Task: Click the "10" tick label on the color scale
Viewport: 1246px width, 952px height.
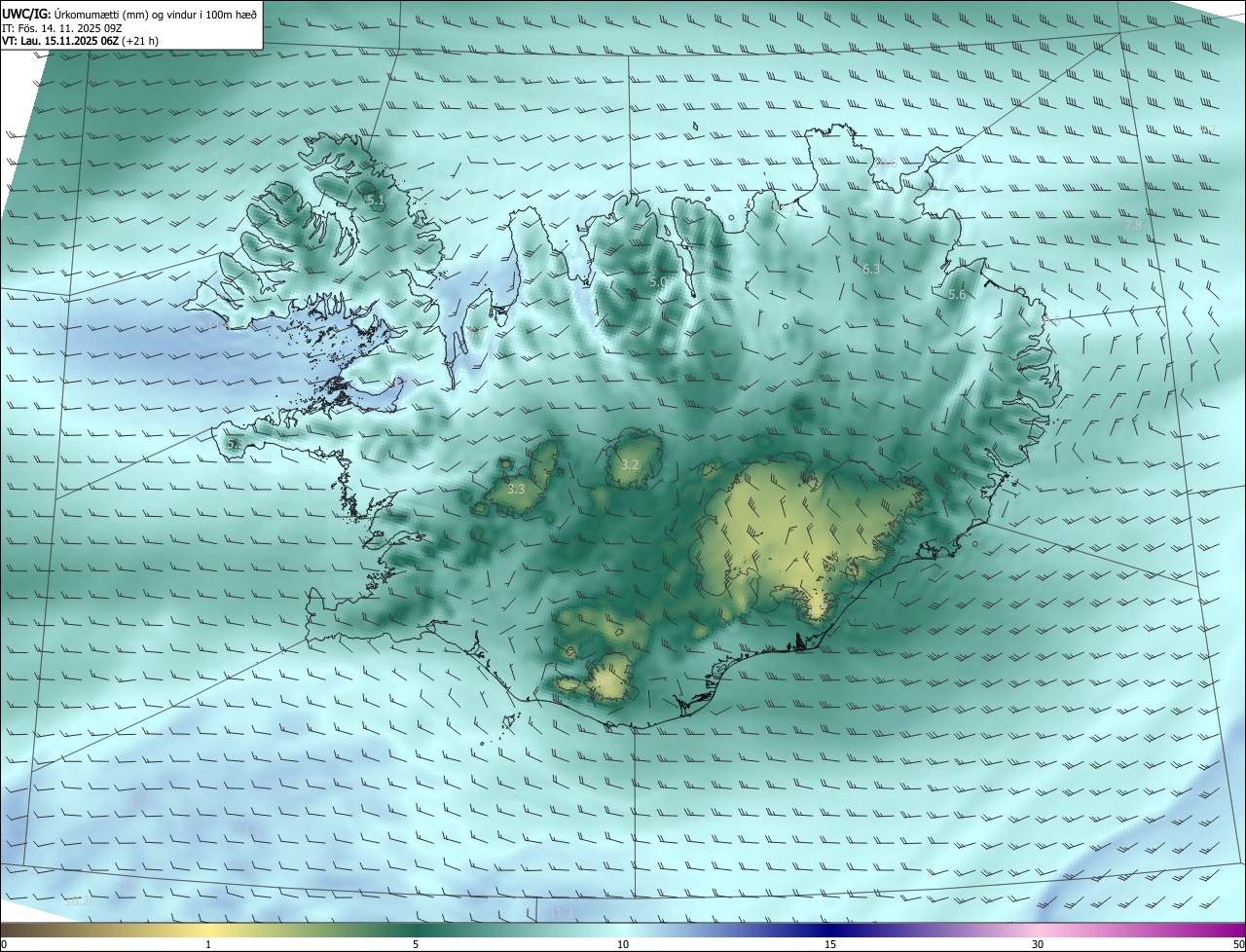Action: coord(623,945)
